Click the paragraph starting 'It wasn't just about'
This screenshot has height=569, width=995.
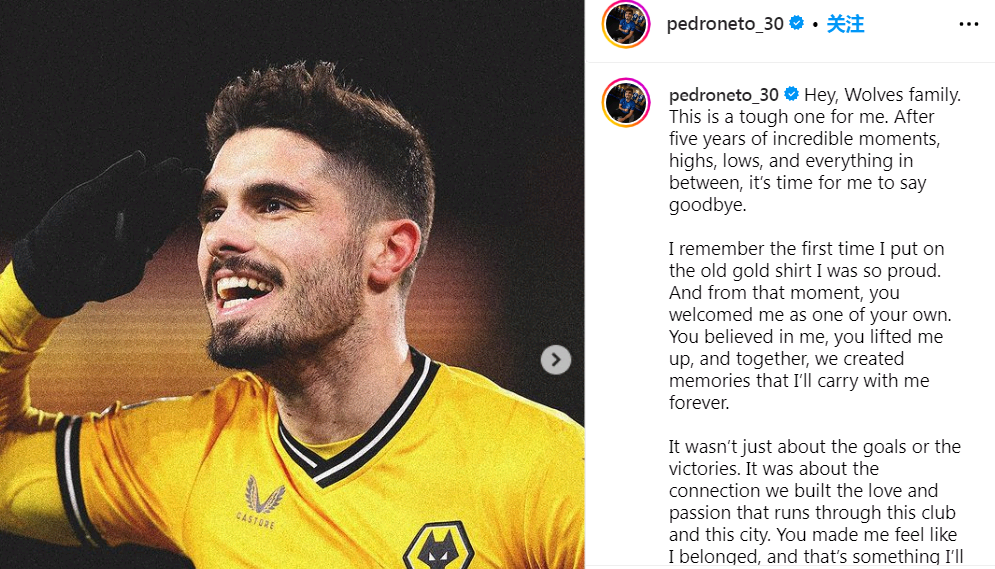812,500
